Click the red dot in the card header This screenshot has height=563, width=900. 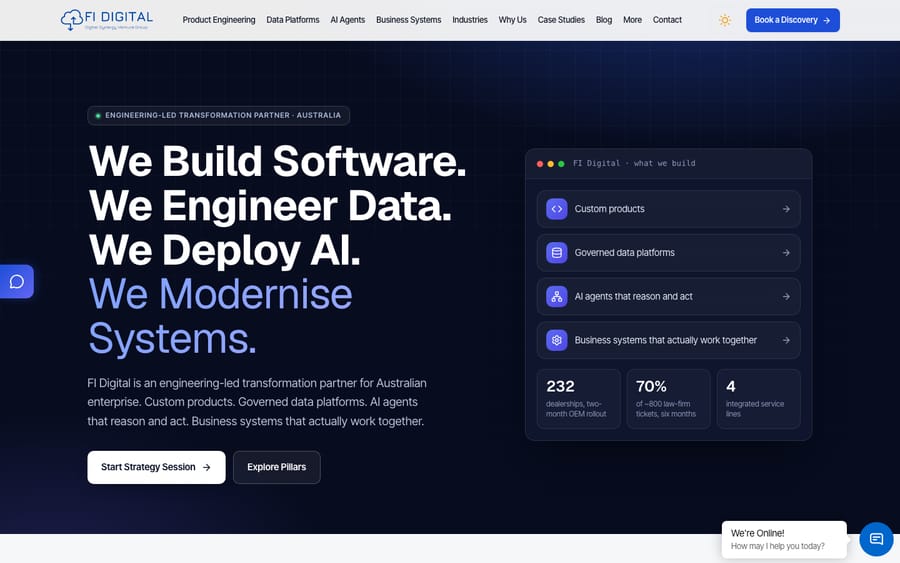tap(540, 164)
